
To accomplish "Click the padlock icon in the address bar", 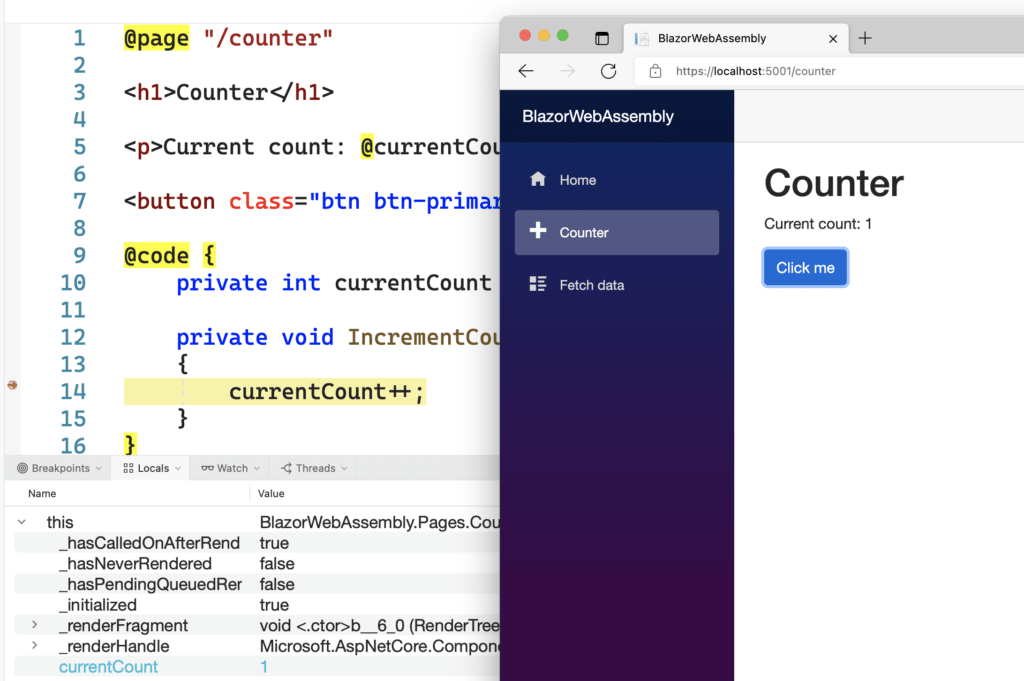I will 654,71.
